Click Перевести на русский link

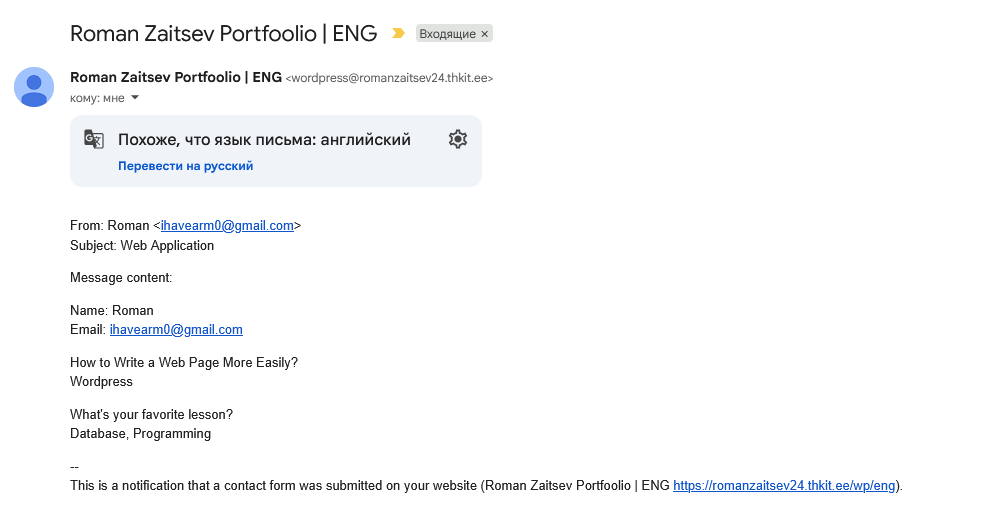coord(185,166)
